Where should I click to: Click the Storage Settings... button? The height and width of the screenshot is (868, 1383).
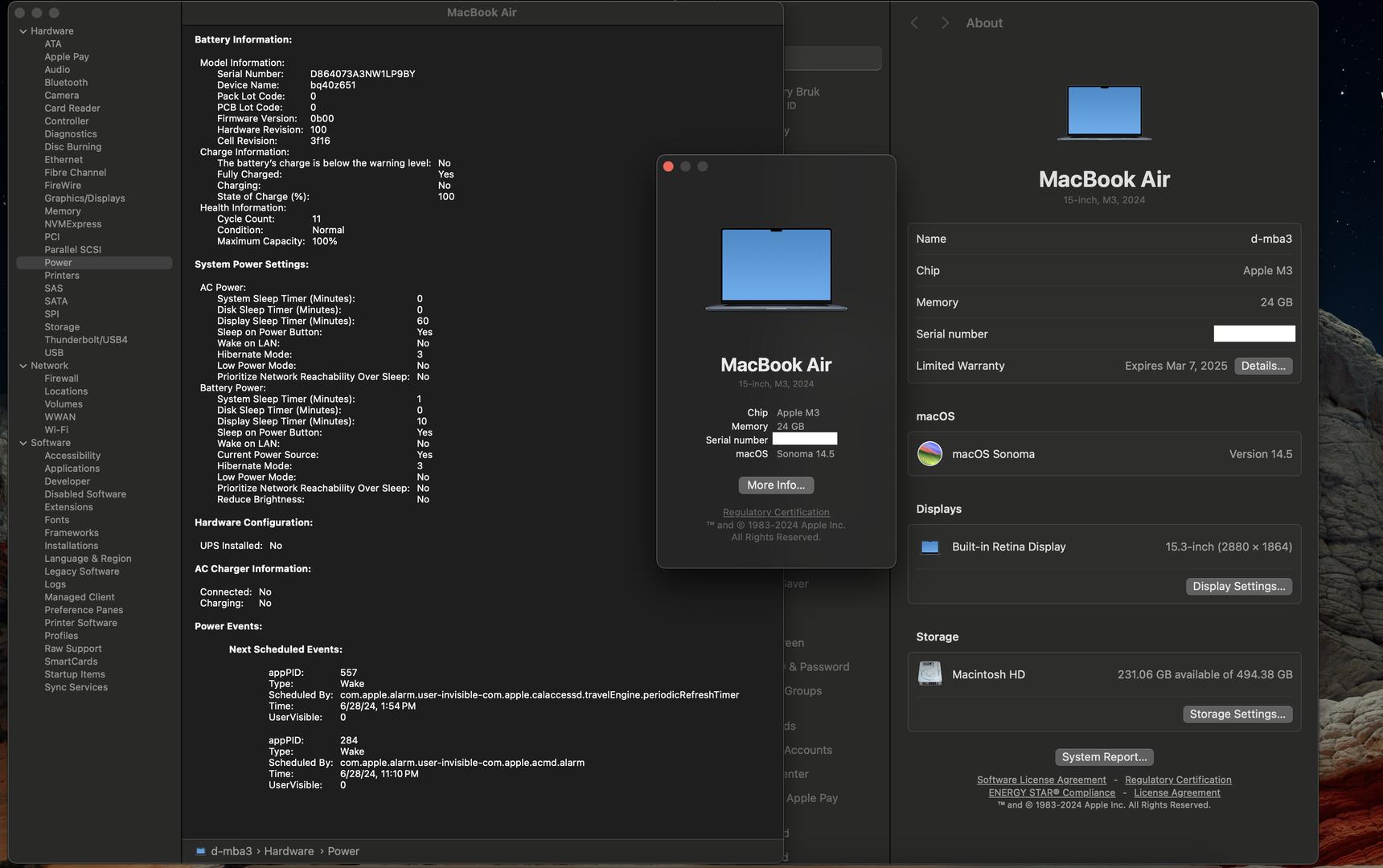pos(1237,714)
